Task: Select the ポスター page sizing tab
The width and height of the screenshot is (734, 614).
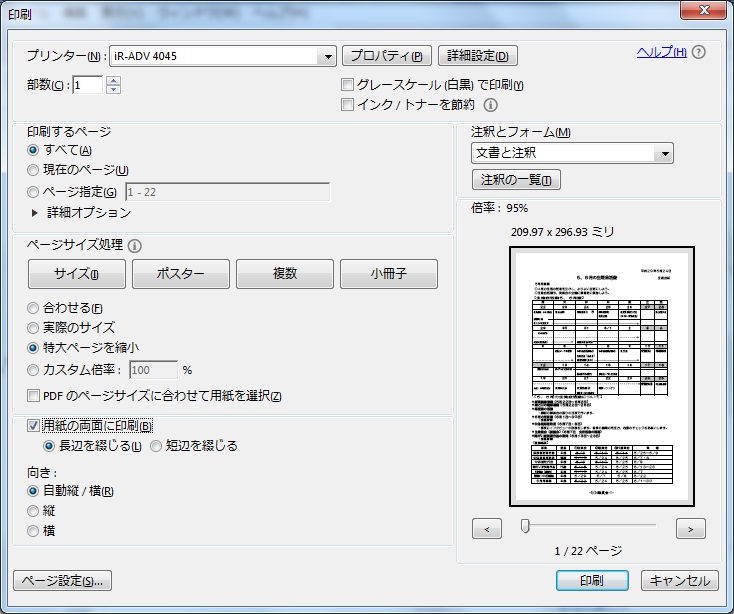Action: pos(181,274)
